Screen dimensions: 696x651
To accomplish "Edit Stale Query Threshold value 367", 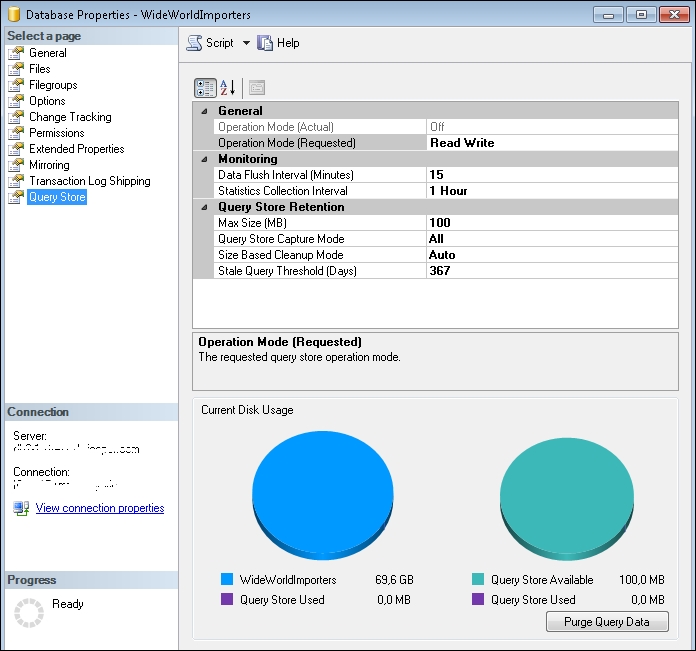I will 552,271.
